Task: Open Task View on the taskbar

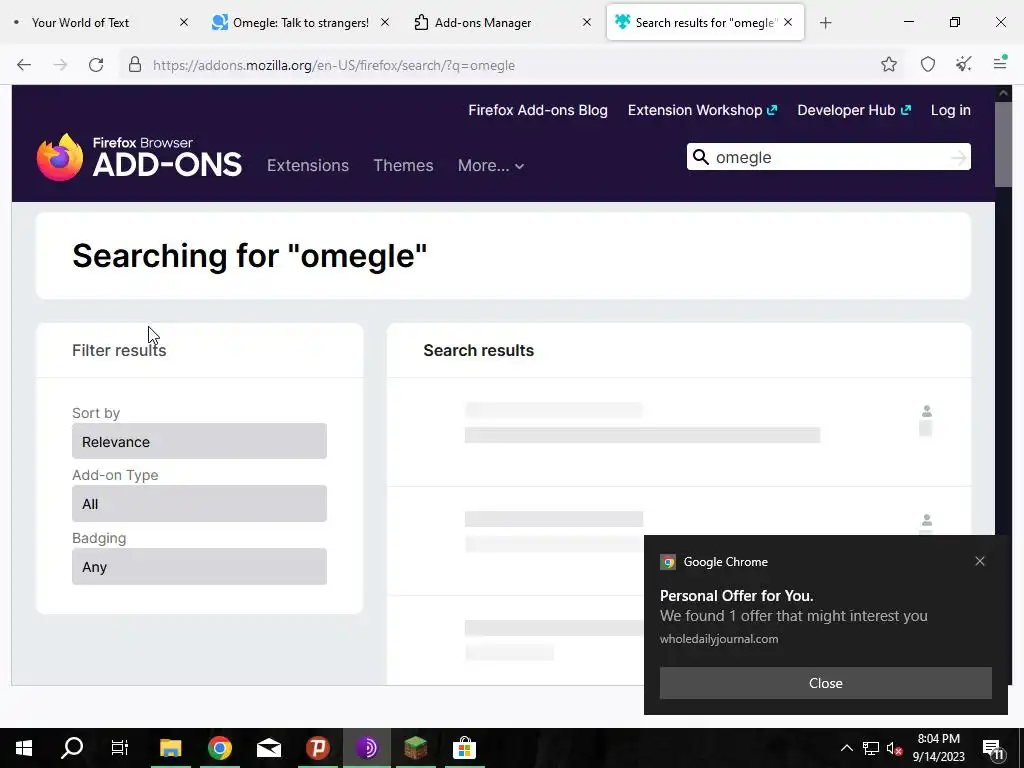Action: pyautogui.click(x=120, y=748)
